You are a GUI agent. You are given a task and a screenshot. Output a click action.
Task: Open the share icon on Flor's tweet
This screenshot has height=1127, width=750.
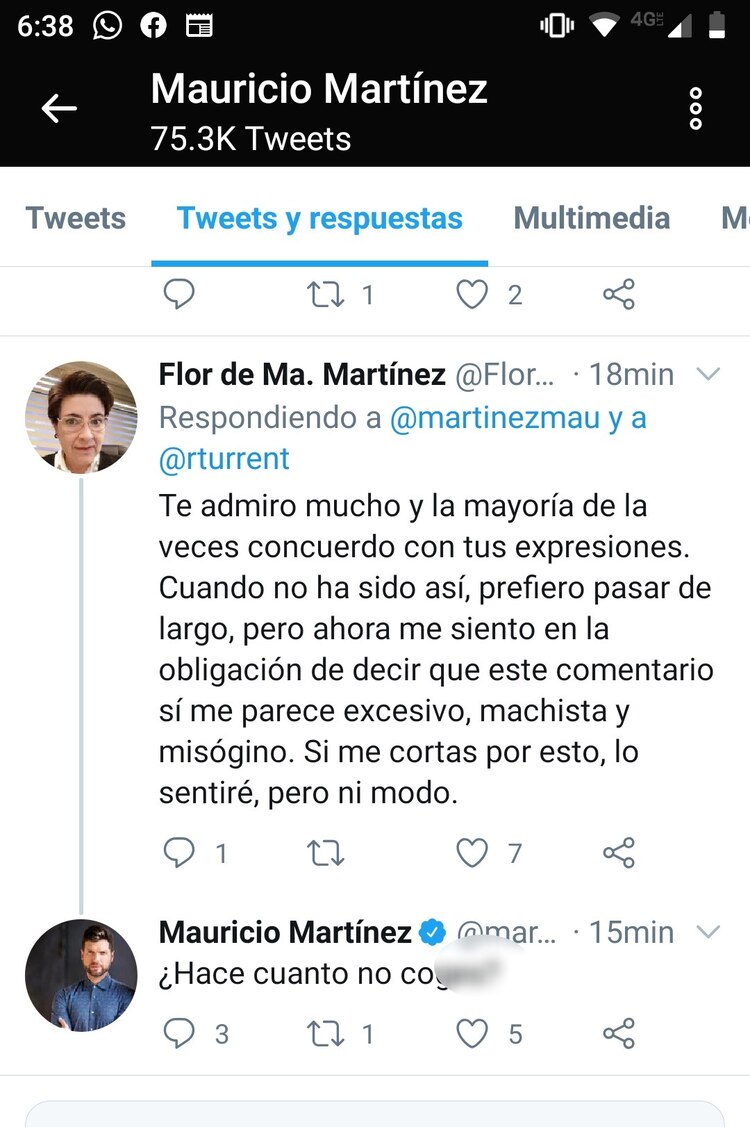tap(618, 853)
